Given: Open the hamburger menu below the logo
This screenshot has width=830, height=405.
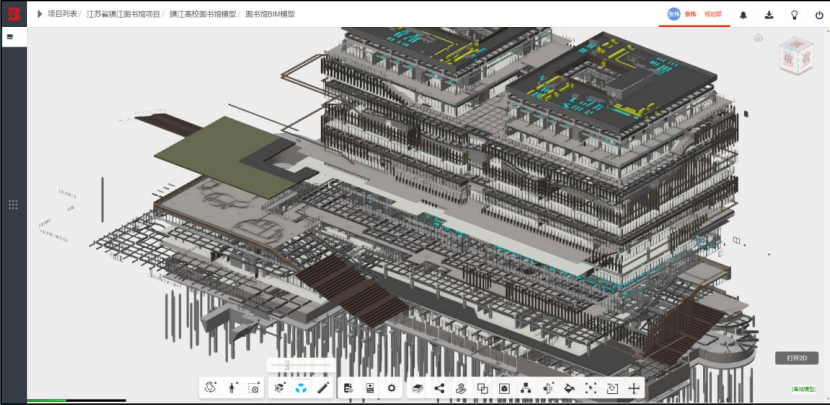Looking at the screenshot, I should coord(10,37).
